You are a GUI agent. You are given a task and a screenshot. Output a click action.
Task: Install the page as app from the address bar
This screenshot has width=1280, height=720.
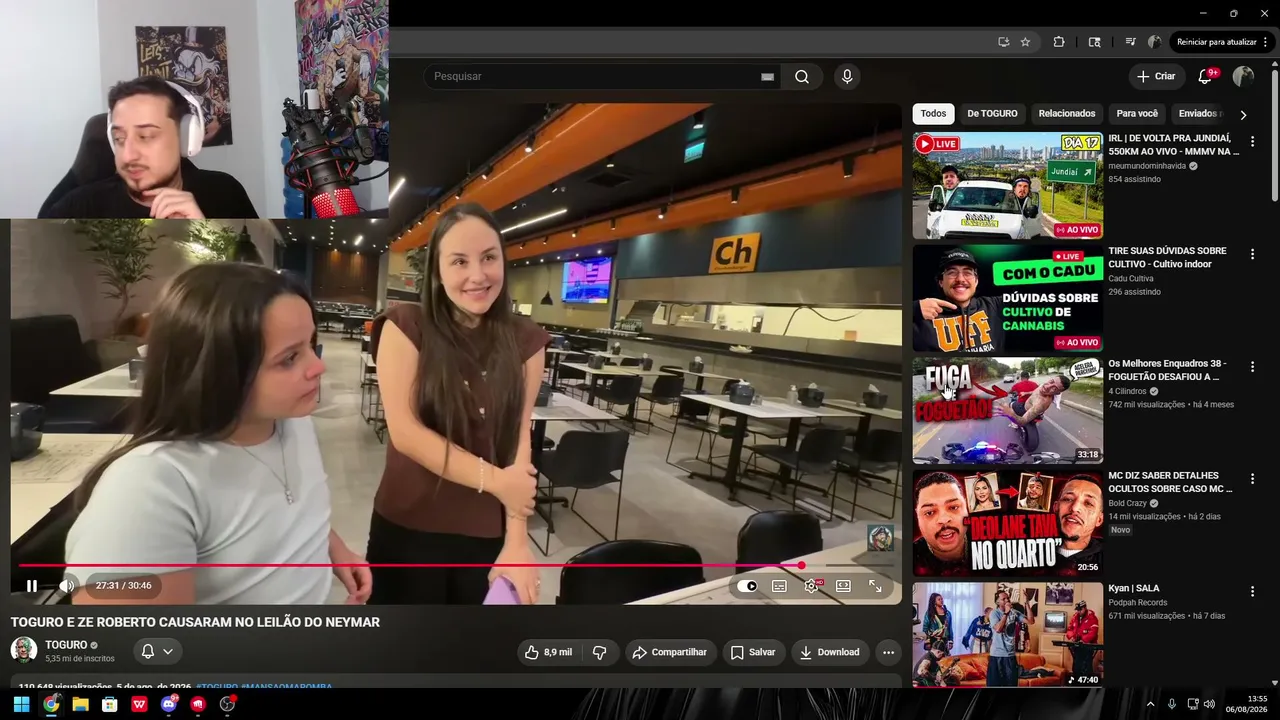(1003, 42)
